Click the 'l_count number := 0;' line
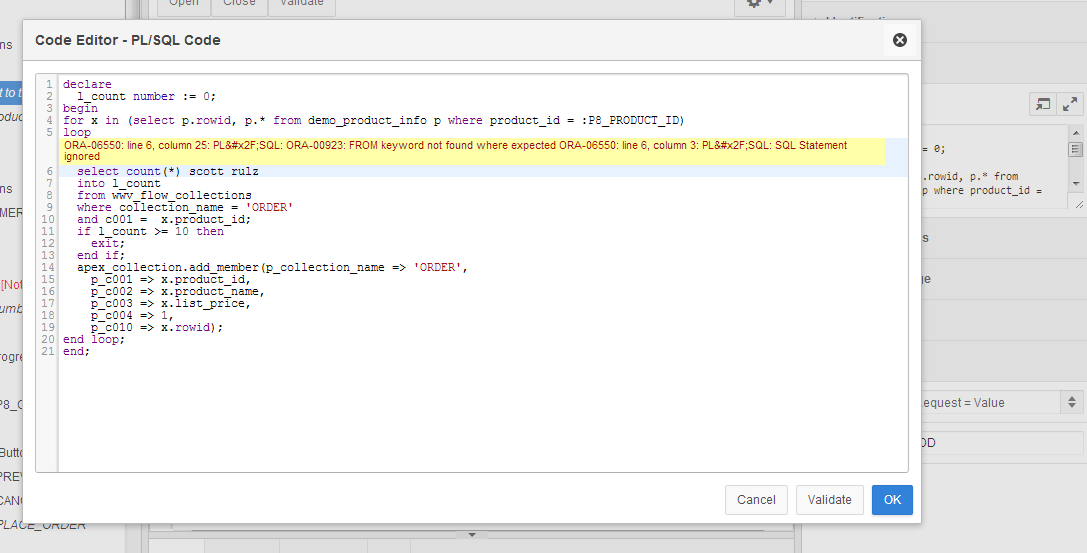The height and width of the screenshot is (553, 1087). point(146,96)
